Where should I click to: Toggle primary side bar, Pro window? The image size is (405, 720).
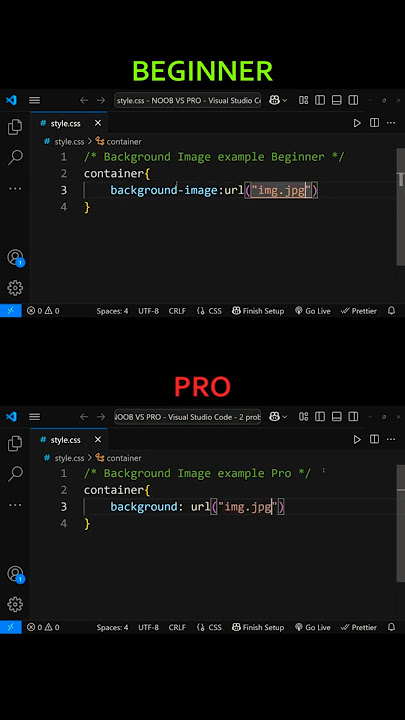[320, 416]
